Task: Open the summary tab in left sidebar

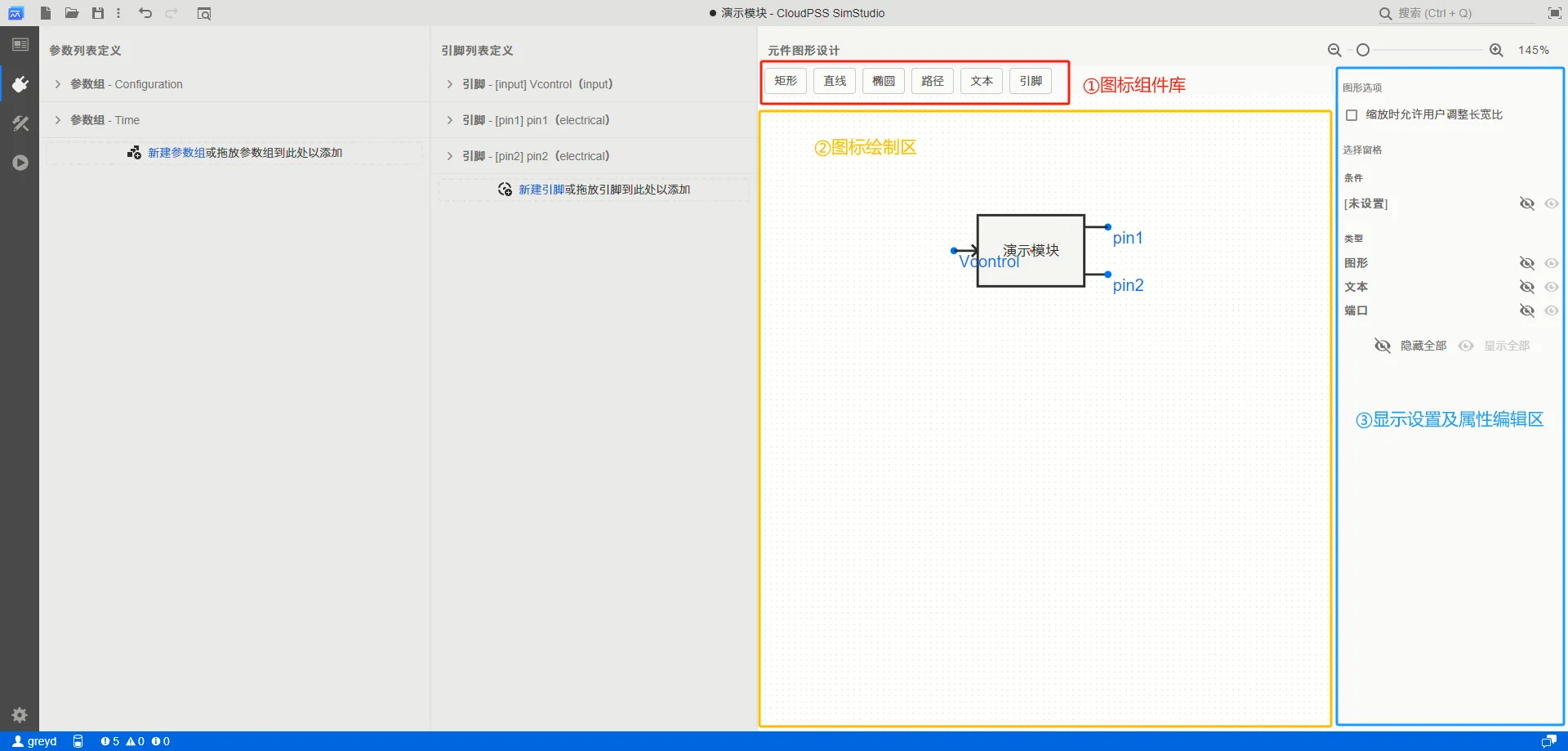Action: (x=20, y=45)
